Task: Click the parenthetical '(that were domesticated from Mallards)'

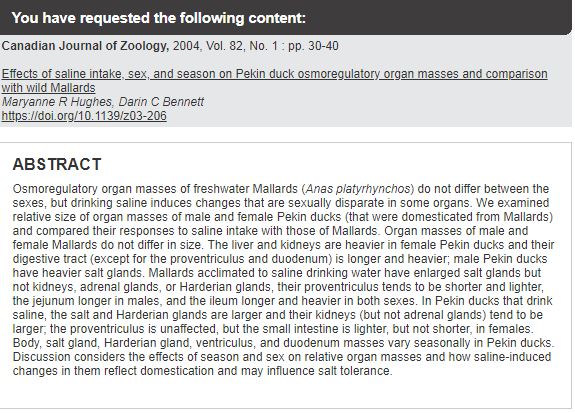Action: pos(449,217)
